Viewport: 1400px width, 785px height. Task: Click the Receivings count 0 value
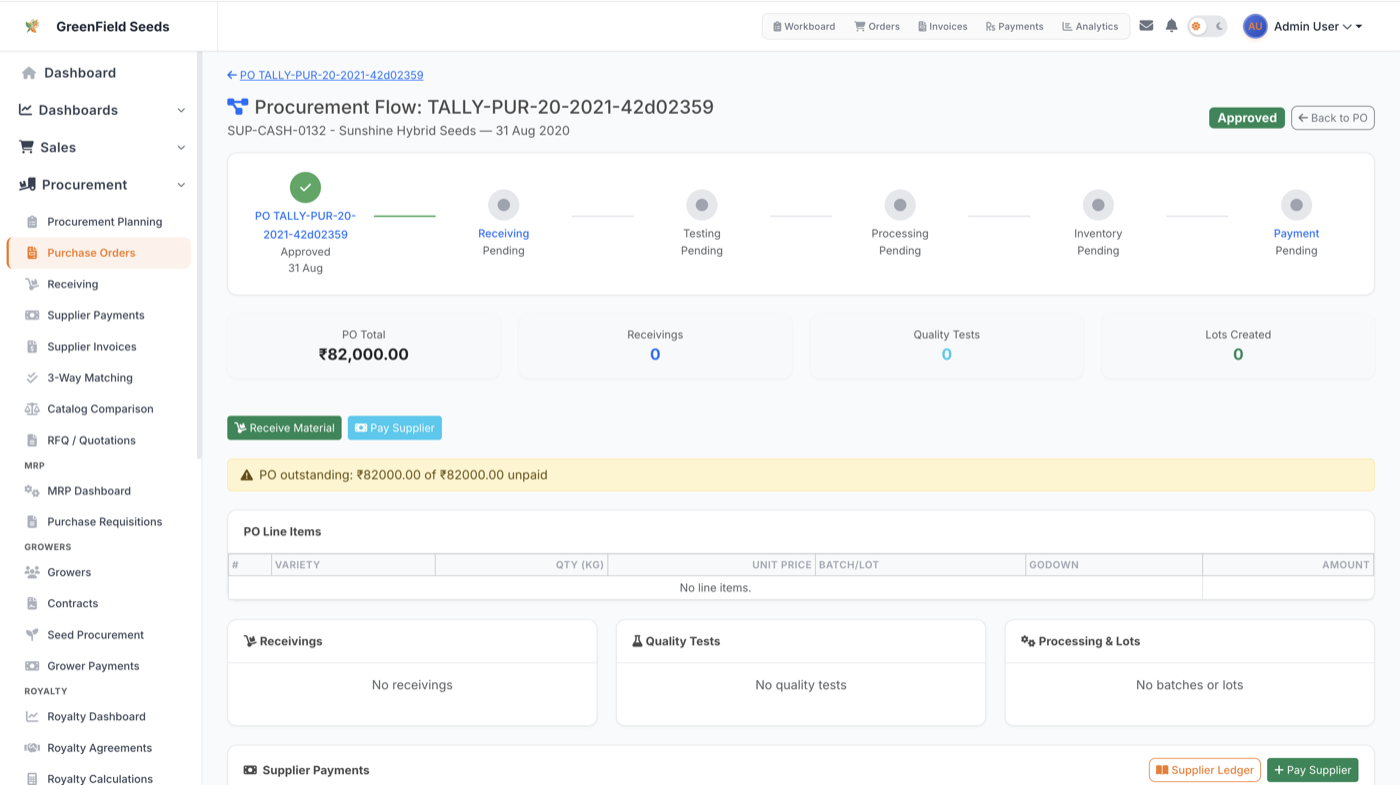pos(655,354)
